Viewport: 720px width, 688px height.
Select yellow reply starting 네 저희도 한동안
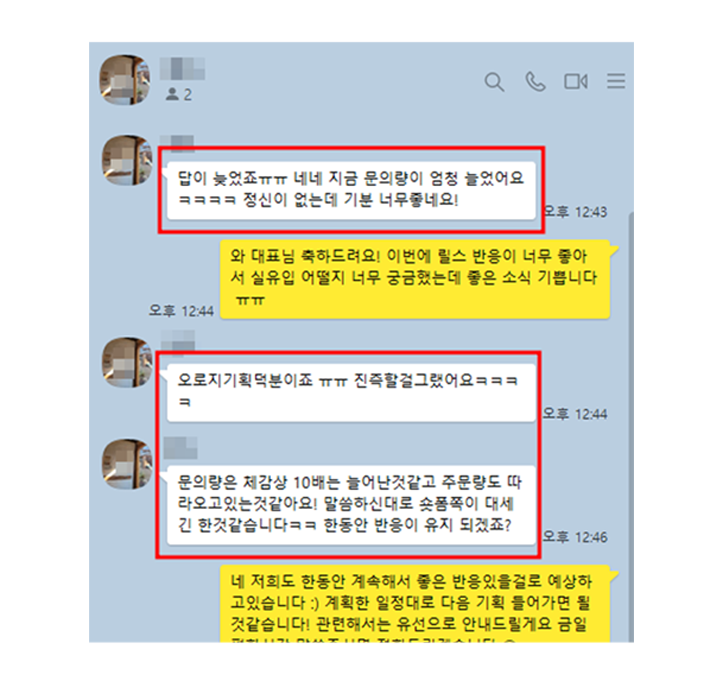click(416, 603)
